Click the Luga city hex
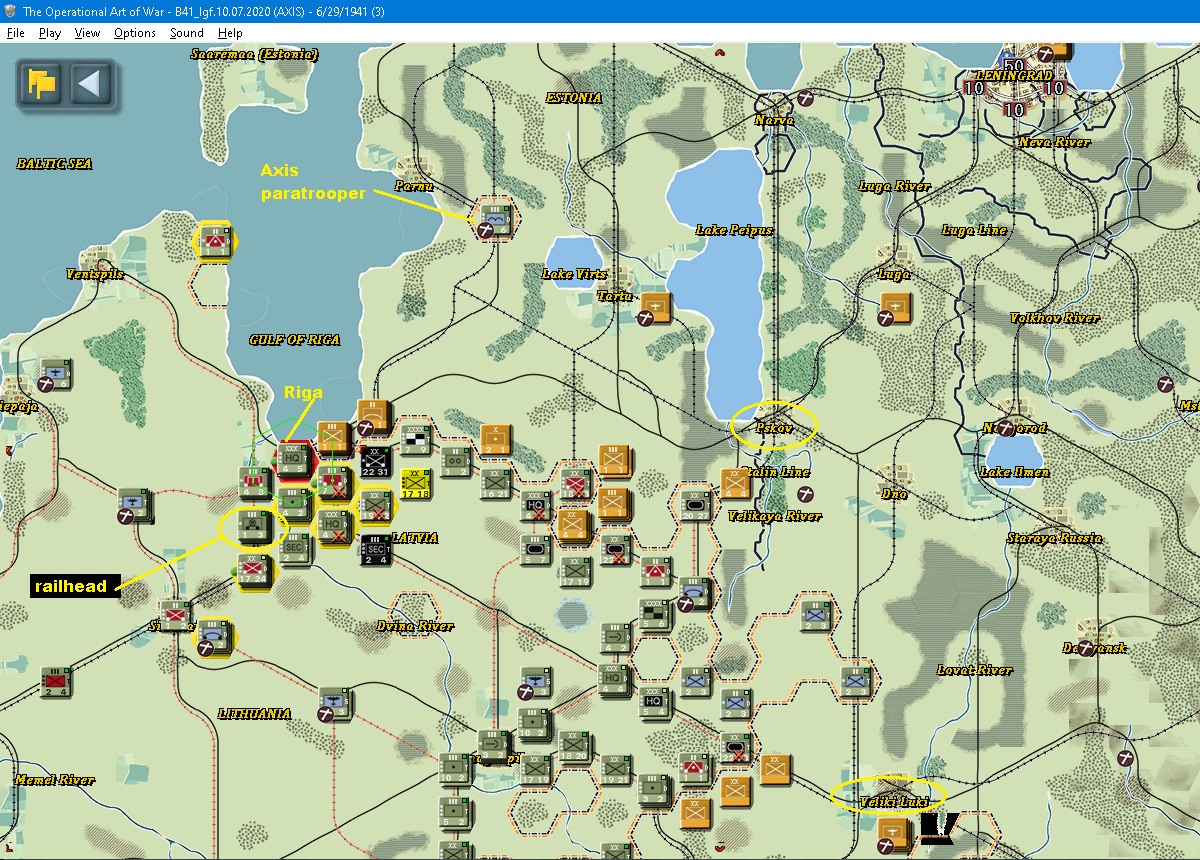The width and height of the screenshot is (1200, 860). (x=894, y=257)
